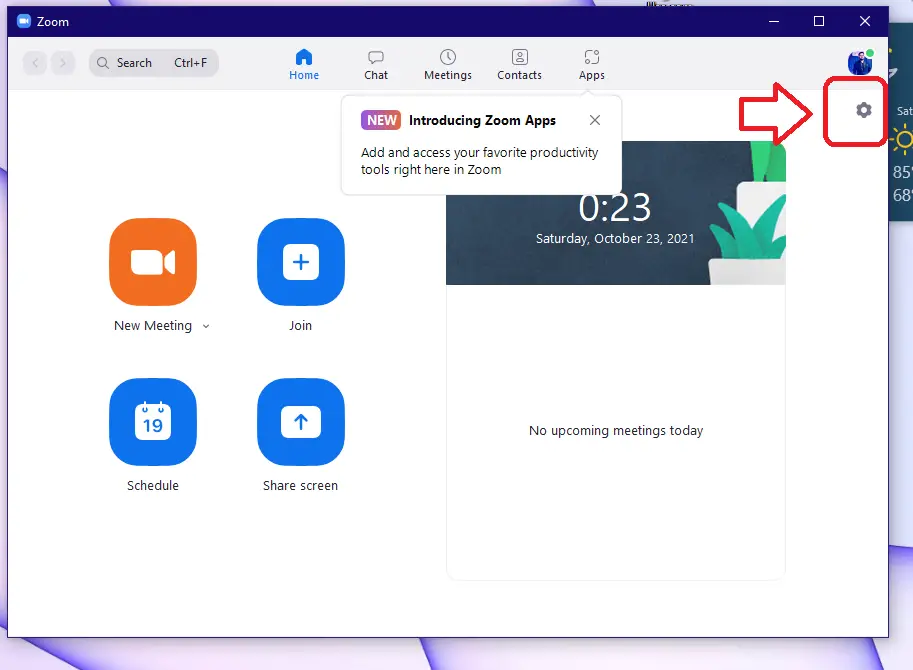Navigate forward with the right arrow button

tap(63, 63)
